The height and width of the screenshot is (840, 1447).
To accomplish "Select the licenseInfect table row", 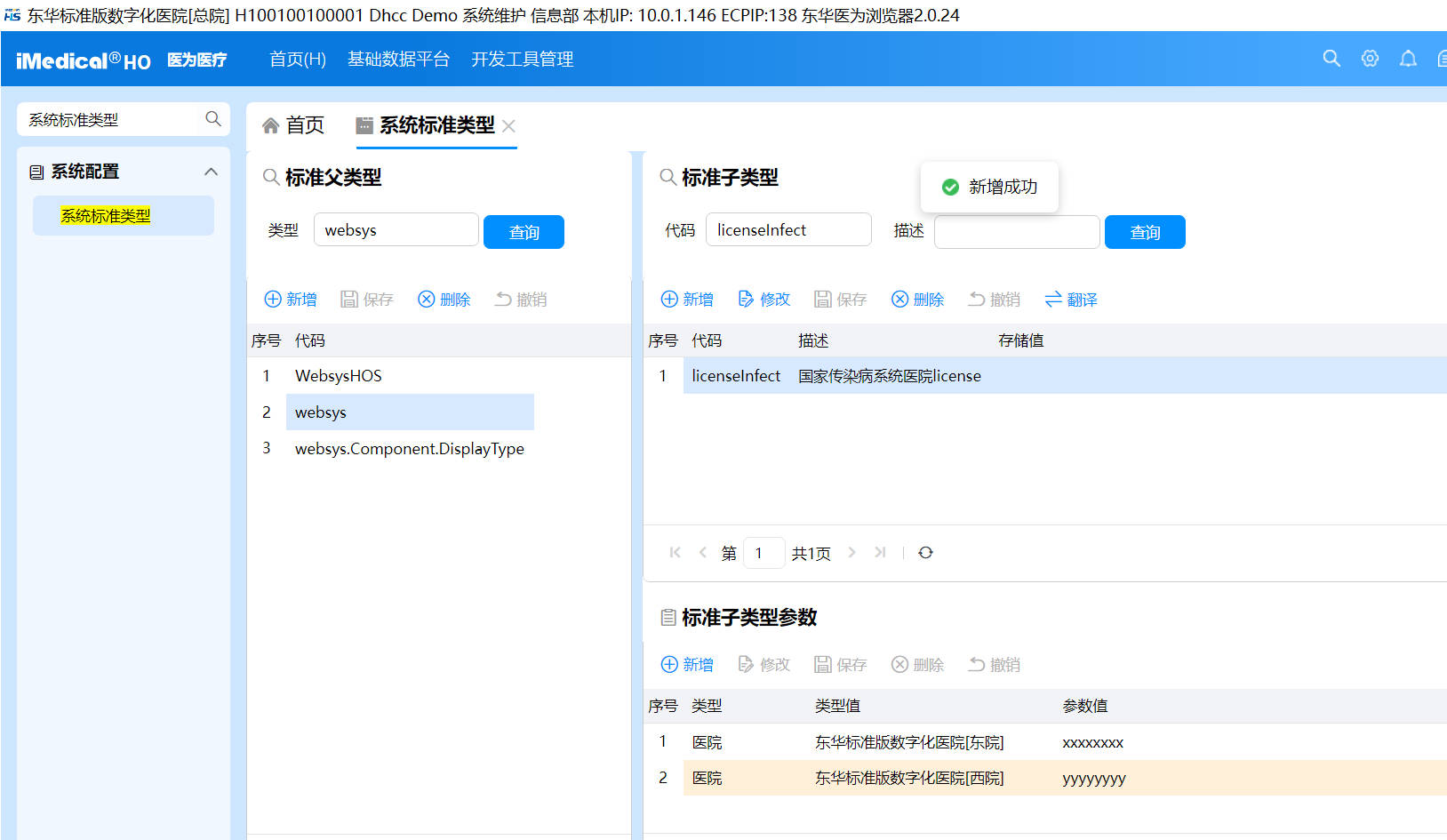I will point(1045,376).
